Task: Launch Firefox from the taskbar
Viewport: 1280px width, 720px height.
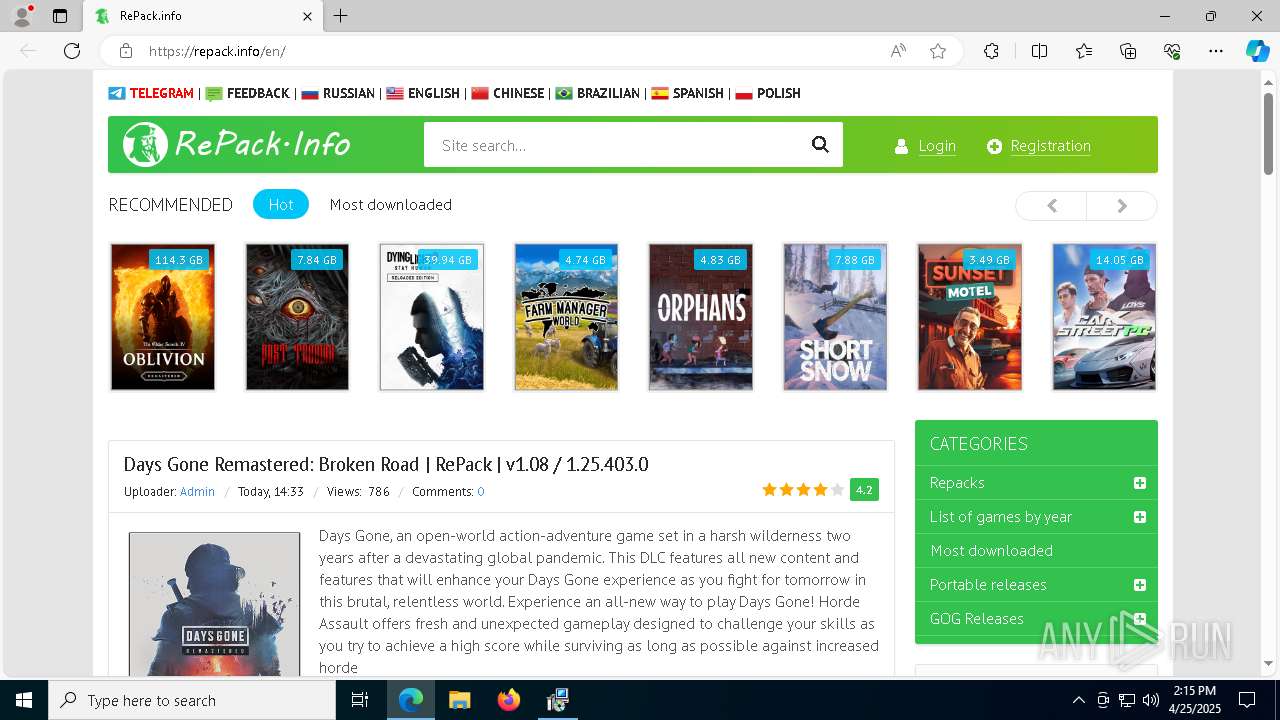Action: point(509,700)
